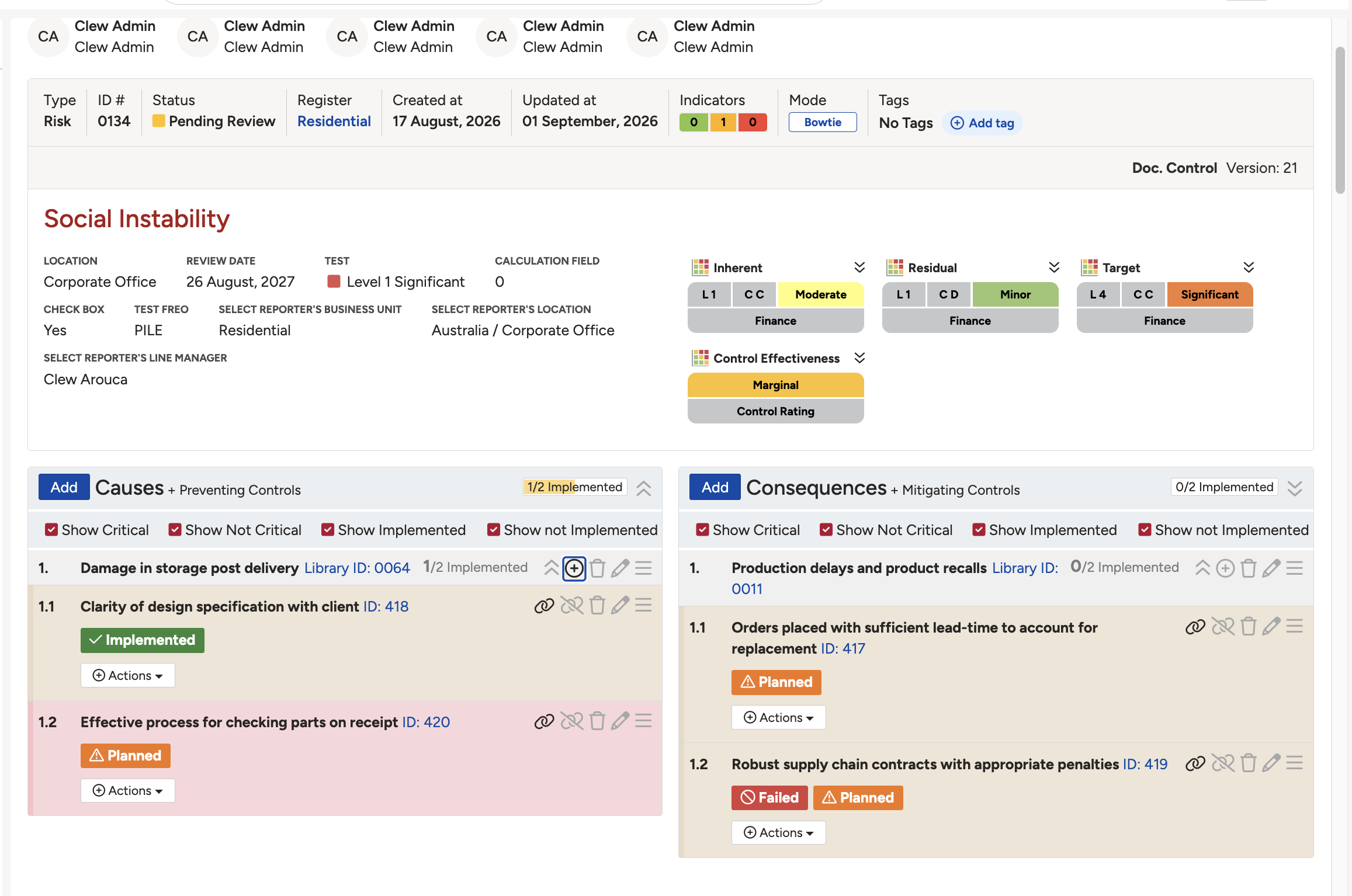Image resolution: width=1352 pixels, height=896 pixels.
Task: Open Actions dropdown for control 419
Action: point(779,832)
